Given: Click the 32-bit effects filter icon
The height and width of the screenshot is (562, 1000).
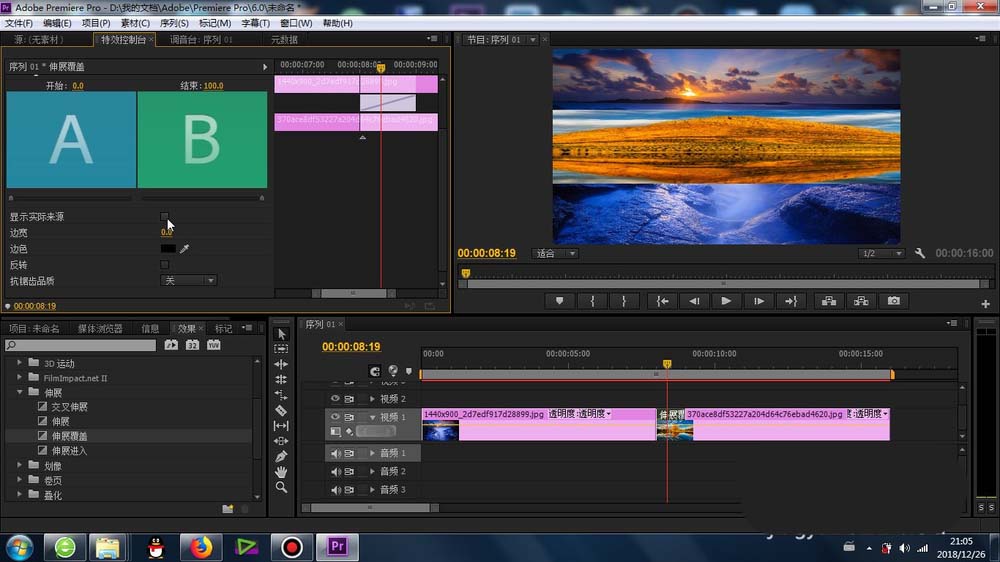Looking at the screenshot, I should 192,345.
